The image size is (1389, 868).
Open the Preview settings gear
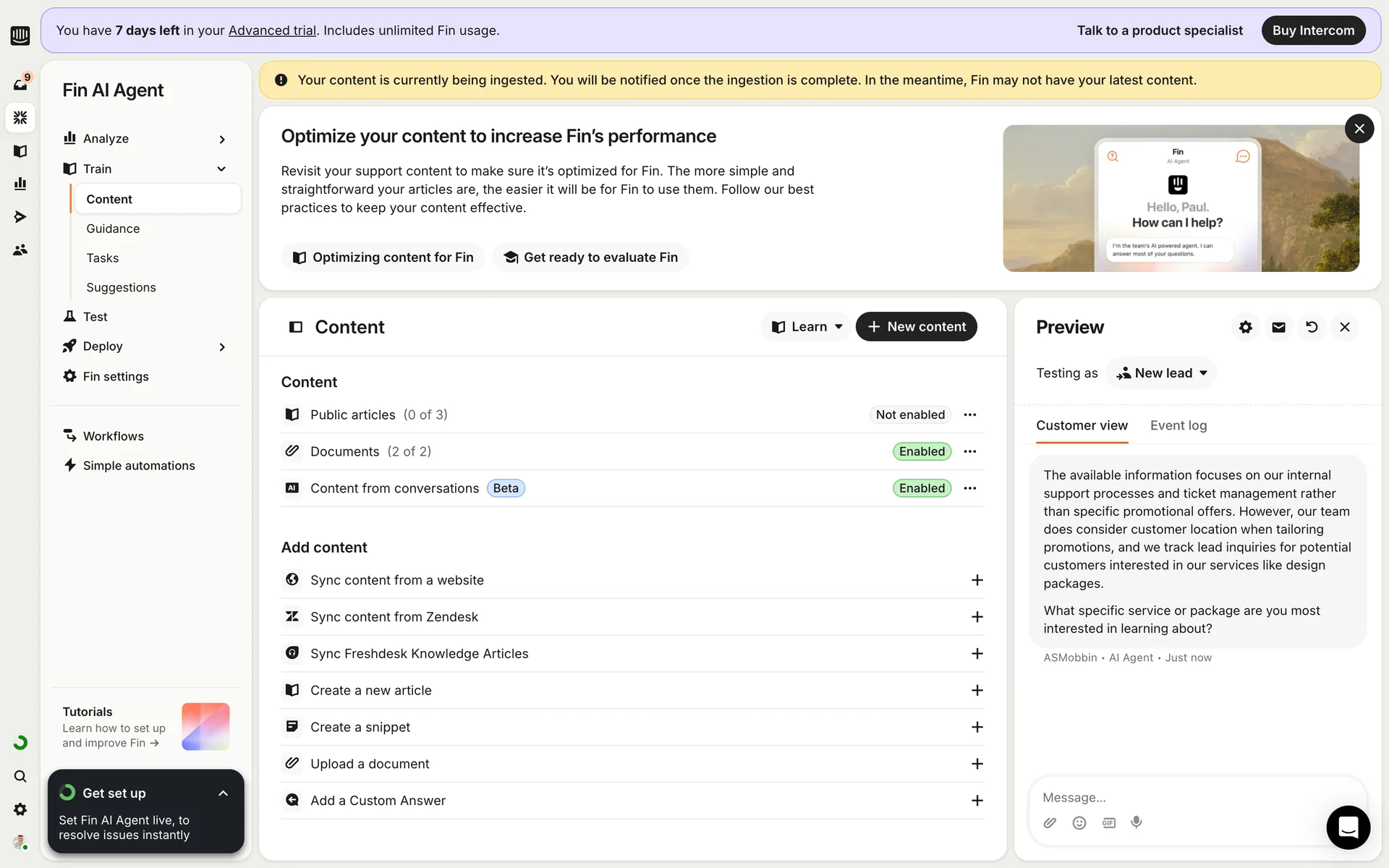tap(1245, 327)
